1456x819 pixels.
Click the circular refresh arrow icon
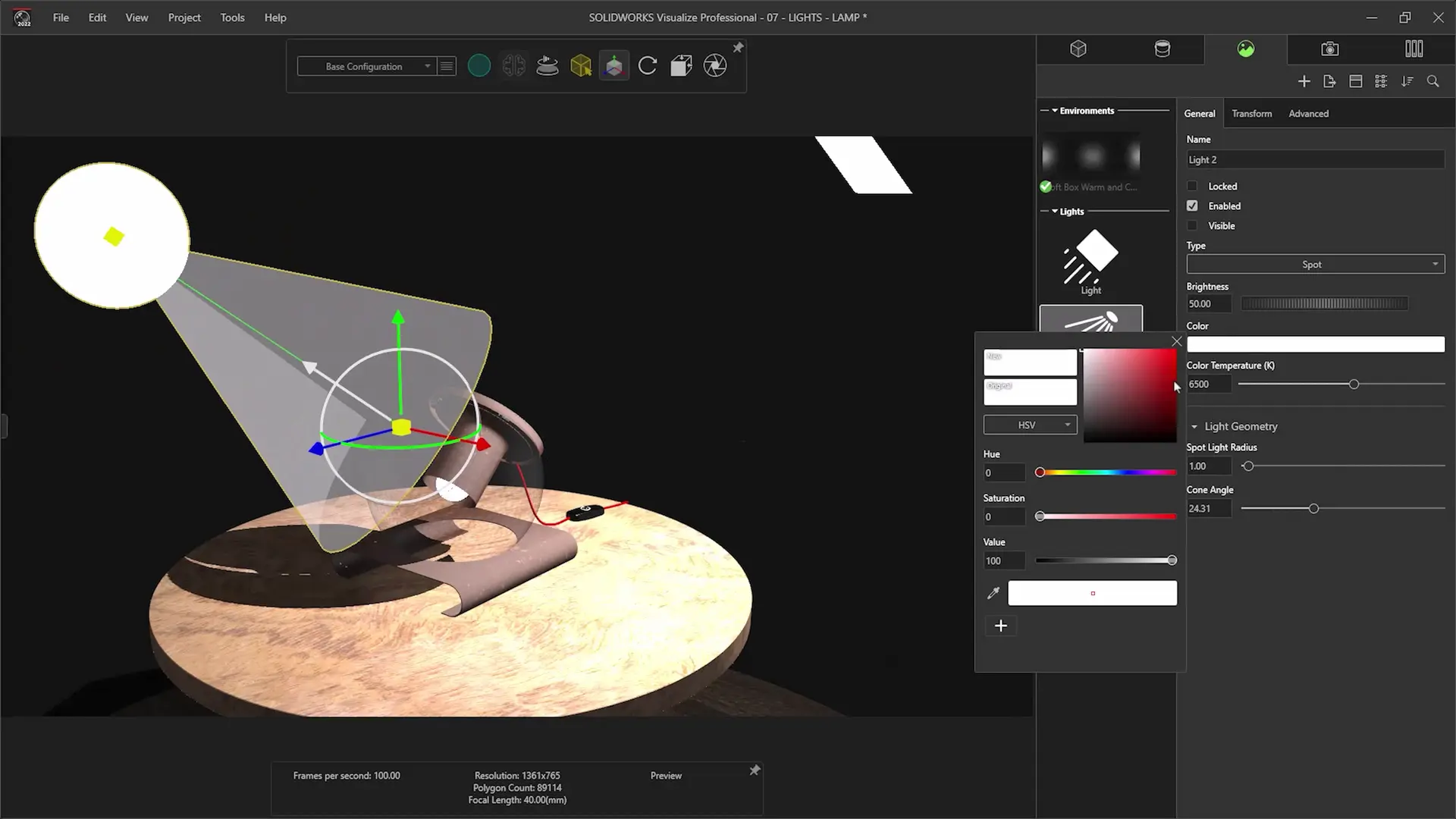coord(648,66)
